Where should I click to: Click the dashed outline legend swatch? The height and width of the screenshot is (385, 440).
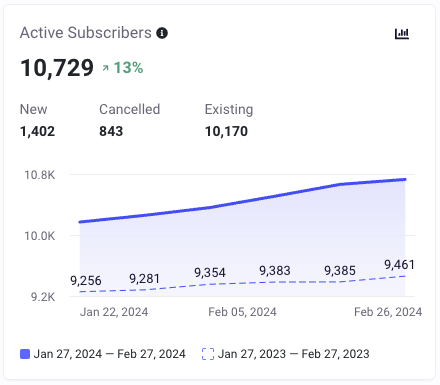pos(208,354)
